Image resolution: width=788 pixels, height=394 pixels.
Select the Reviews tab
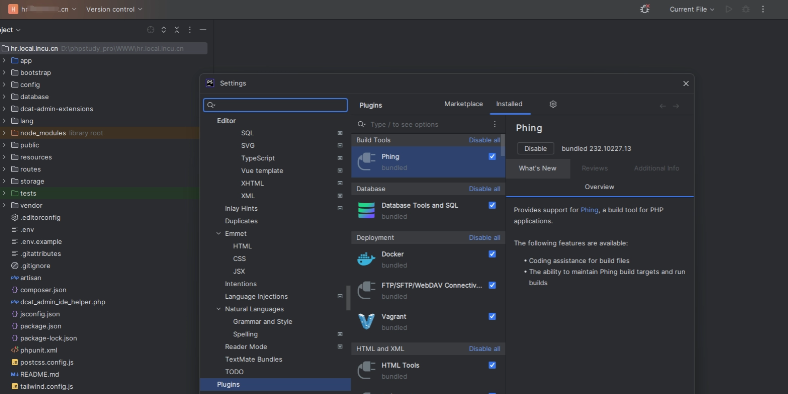[595, 168]
